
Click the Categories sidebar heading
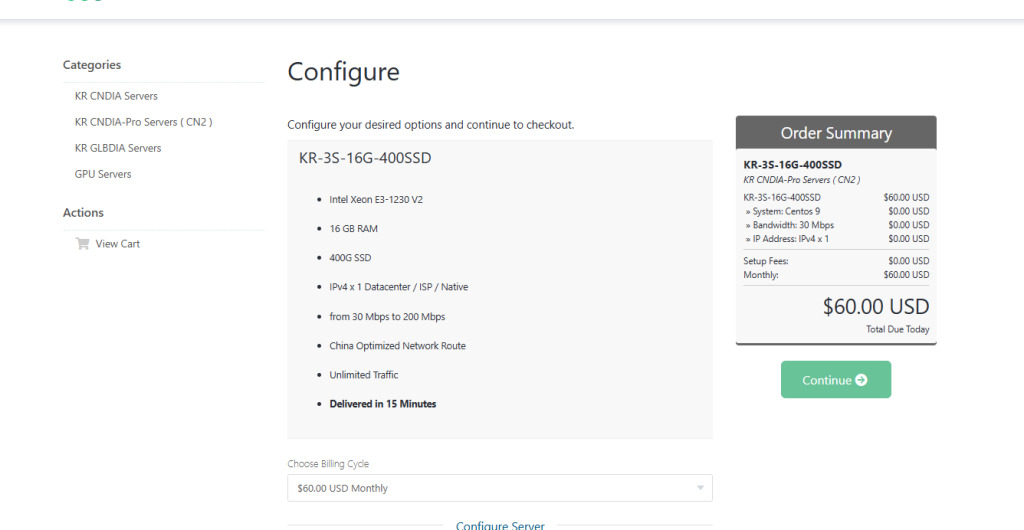[92, 65]
